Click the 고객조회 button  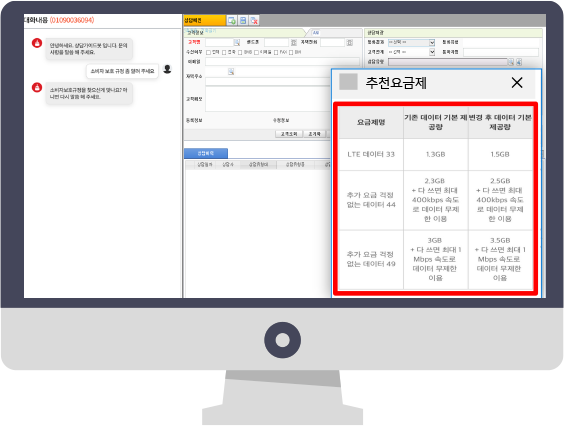(x=289, y=134)
